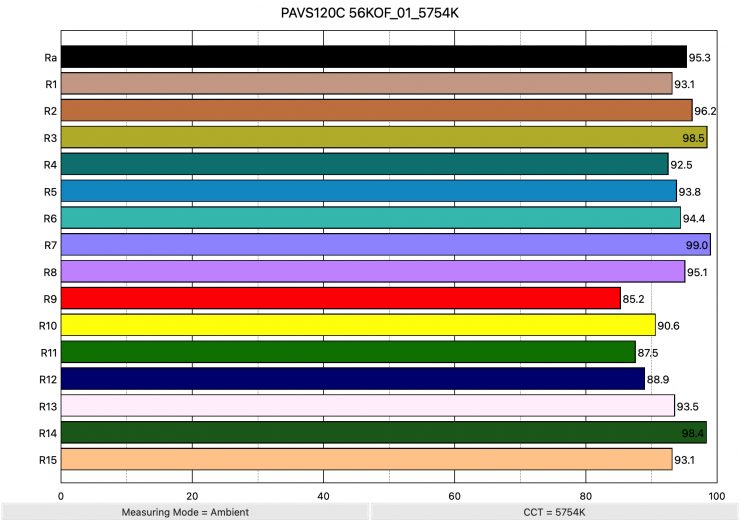Image resolution: width=740 pixels, height=521 pixels.
Task: Click the Measuring Mode = Ambient button
Action: point(184,511)
